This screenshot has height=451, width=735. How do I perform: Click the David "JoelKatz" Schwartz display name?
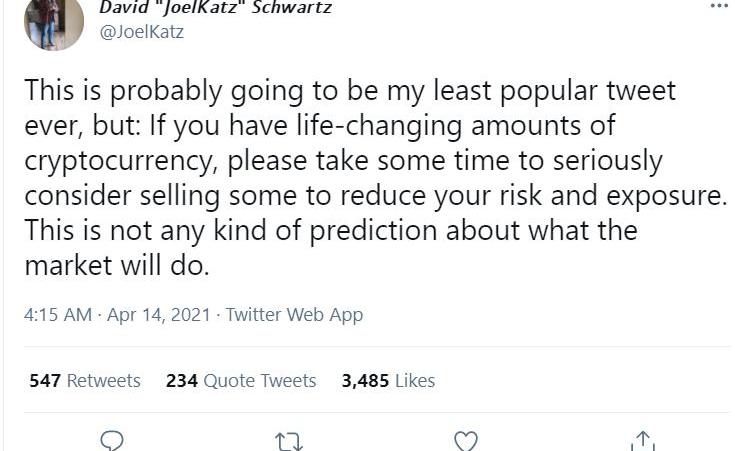[x=215, y=8]
